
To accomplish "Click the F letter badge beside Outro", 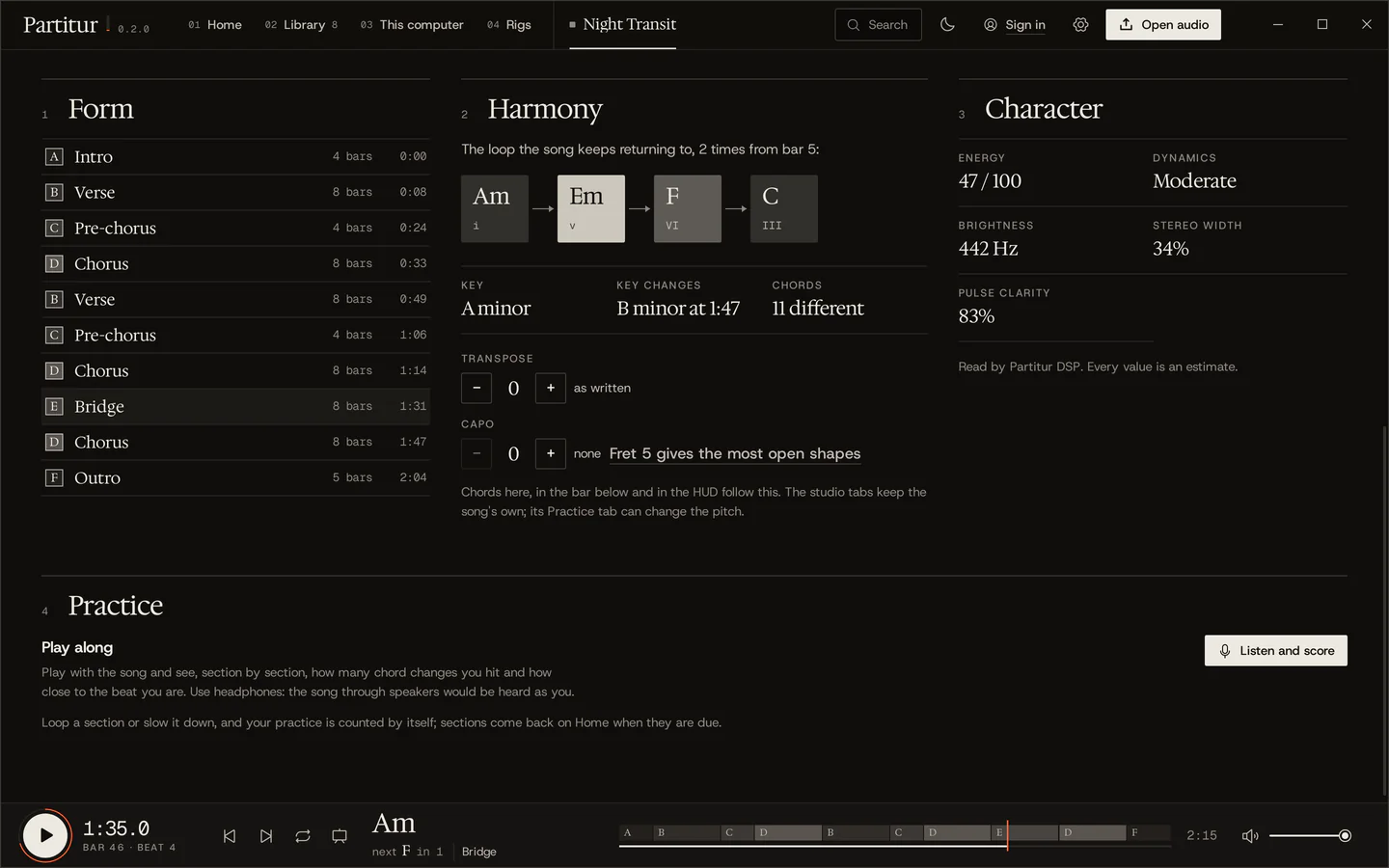I will pos(54,477).
